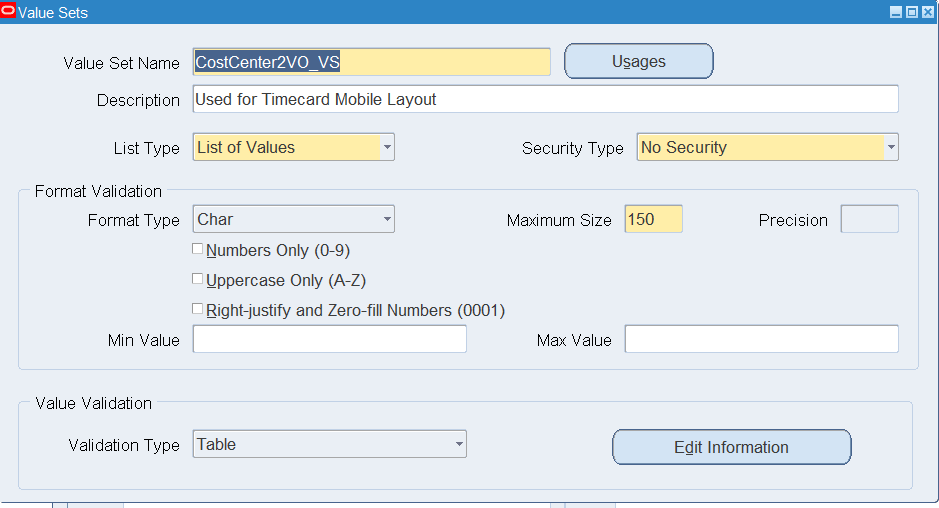Maximize the Value Sets window
The height and width of the screenshot is (508, 939).
pyautogui.click(x=911, y=12)
